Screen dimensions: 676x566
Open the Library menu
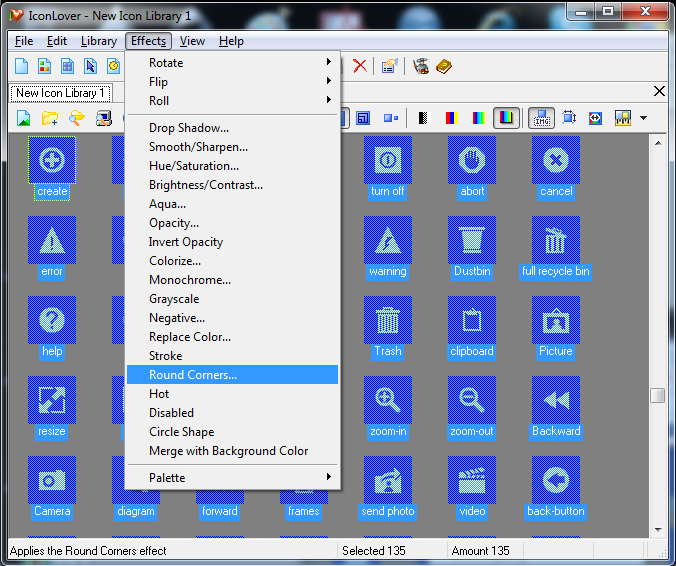(x=99, y=41)
